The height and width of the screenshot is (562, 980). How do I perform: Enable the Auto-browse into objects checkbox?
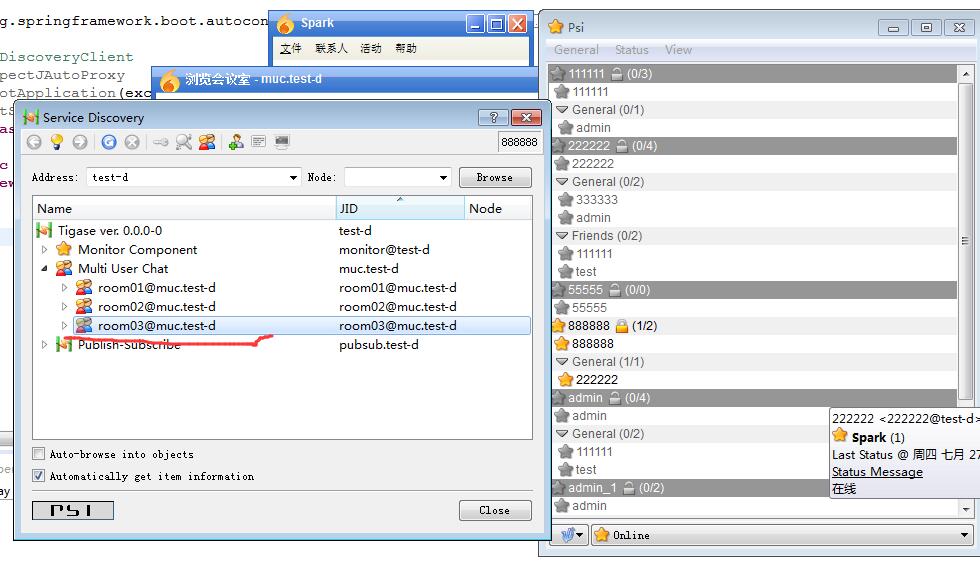[39, 454]
